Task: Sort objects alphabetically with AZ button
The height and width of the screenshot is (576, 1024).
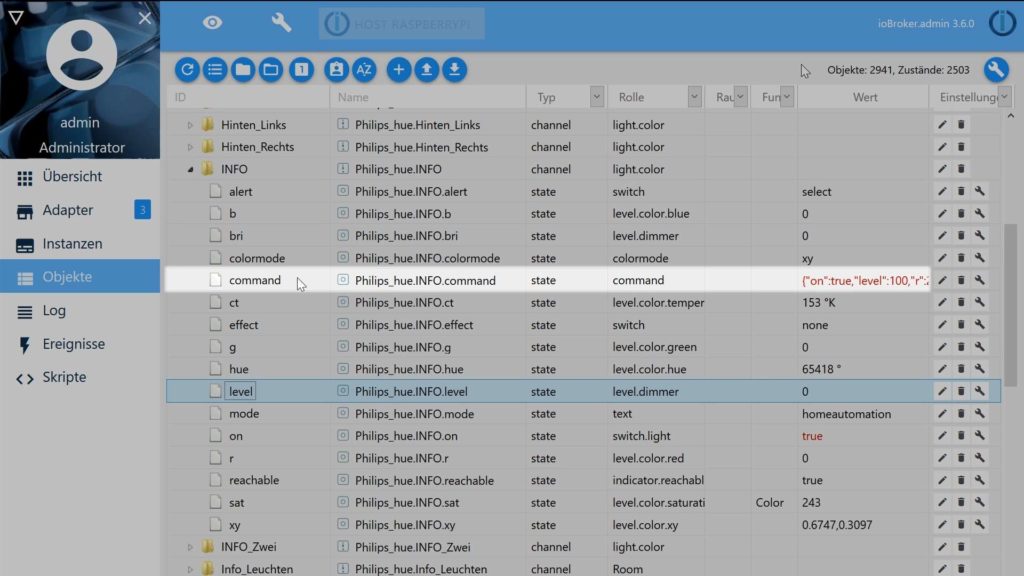Action: coord(364,70)
